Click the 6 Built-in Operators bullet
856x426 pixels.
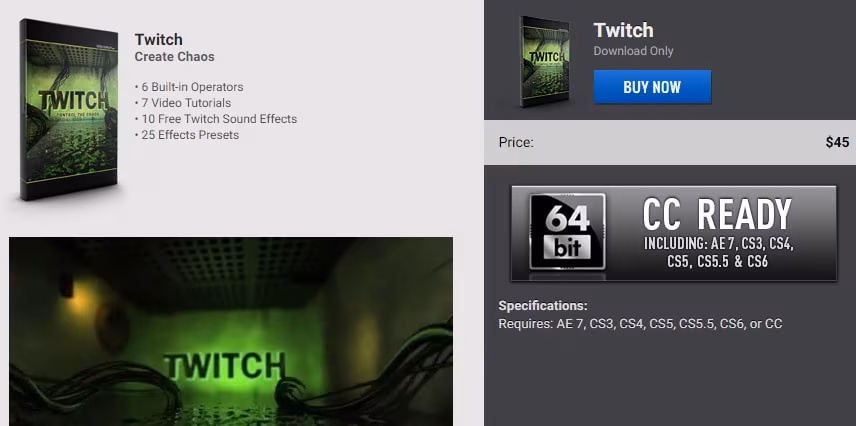coord(189,87)
